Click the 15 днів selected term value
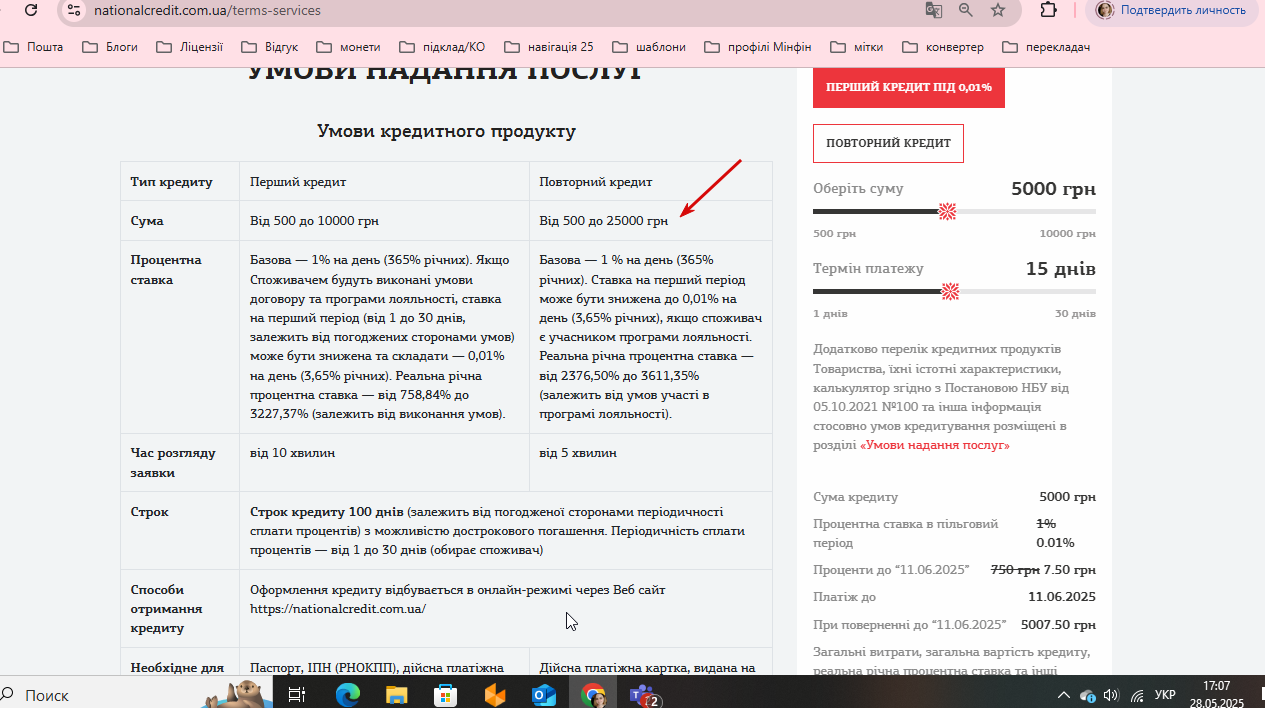This screenshot has height=708, width=1265. [1061, 269]
